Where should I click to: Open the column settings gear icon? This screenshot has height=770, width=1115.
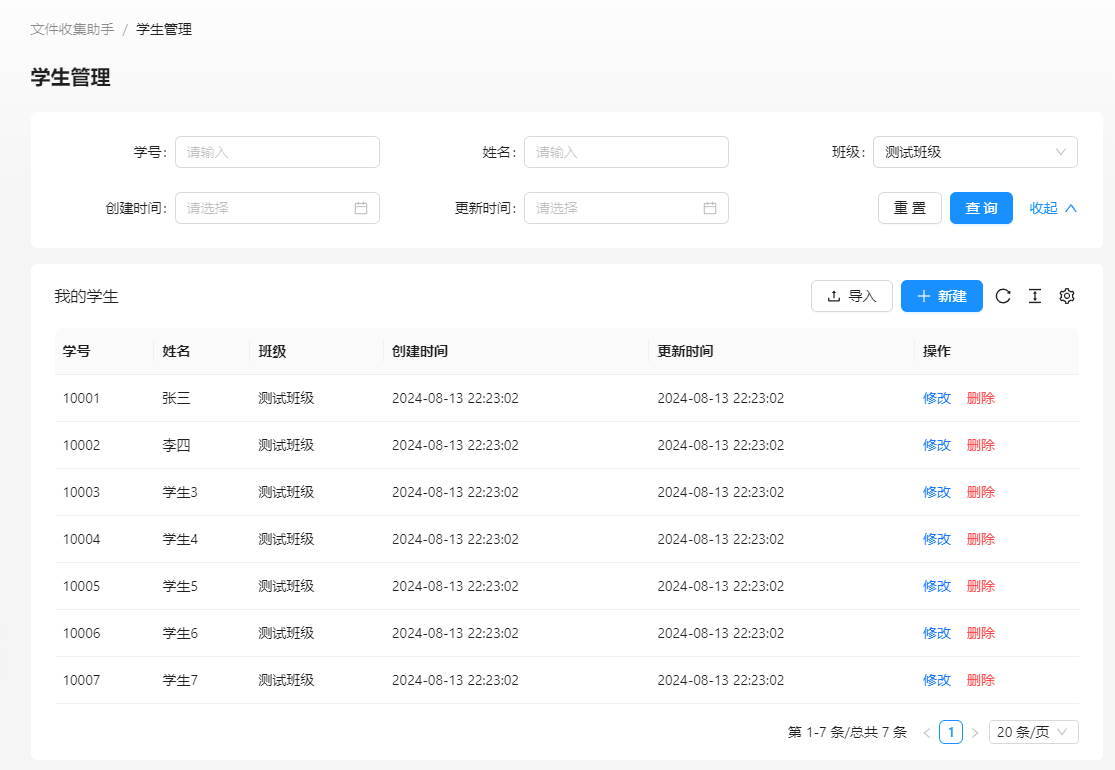coord(1067,296)
